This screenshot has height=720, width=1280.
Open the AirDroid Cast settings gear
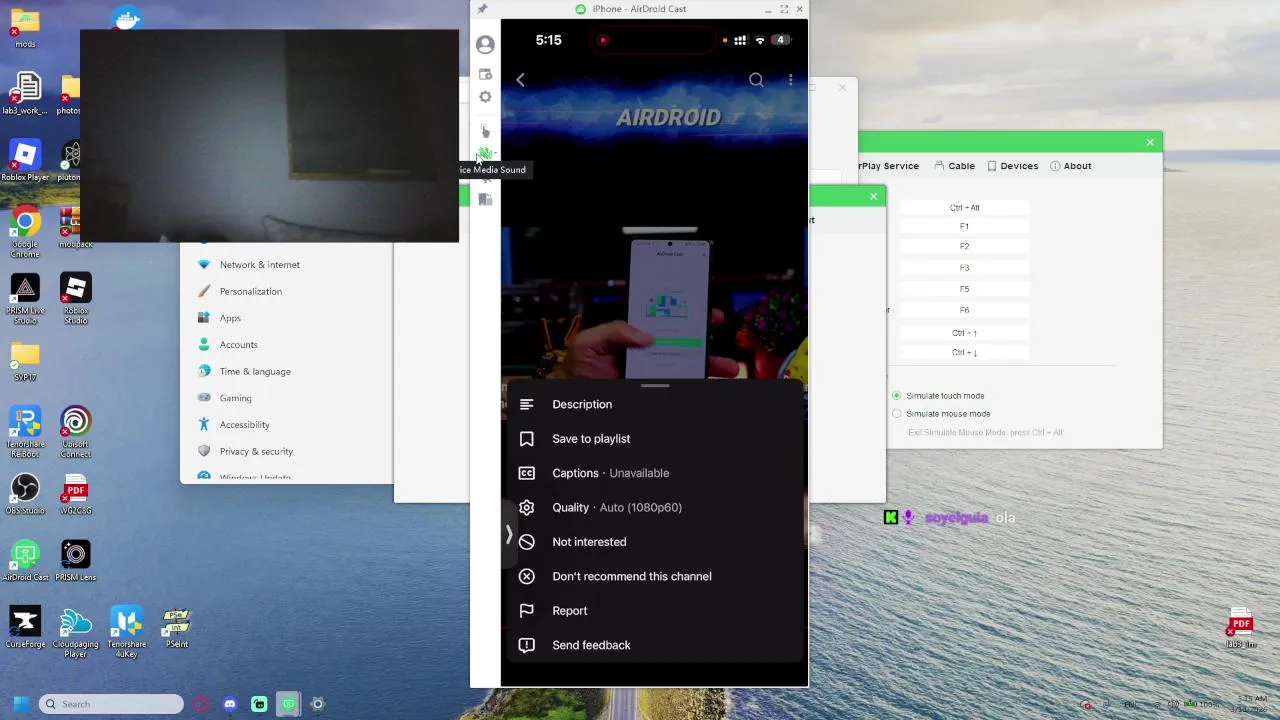point(485,97)
